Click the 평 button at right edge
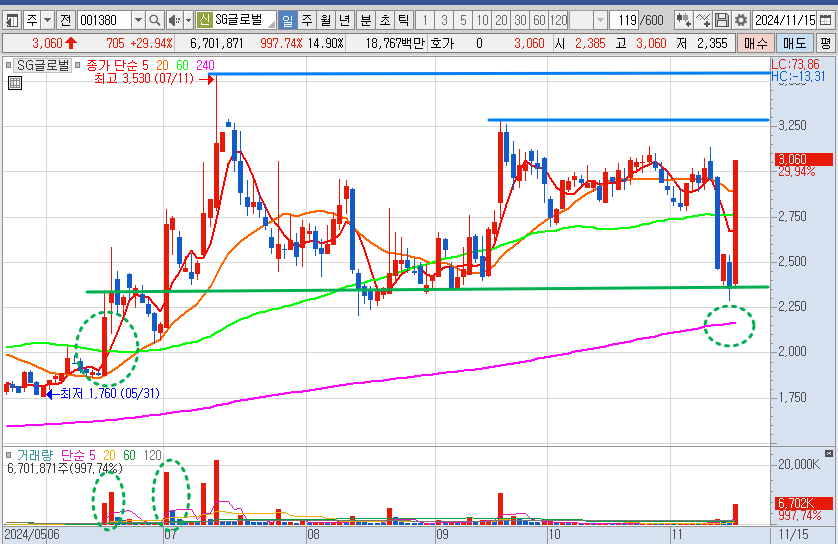The width and height of the screenshot is (838, 544). point(826,43)
